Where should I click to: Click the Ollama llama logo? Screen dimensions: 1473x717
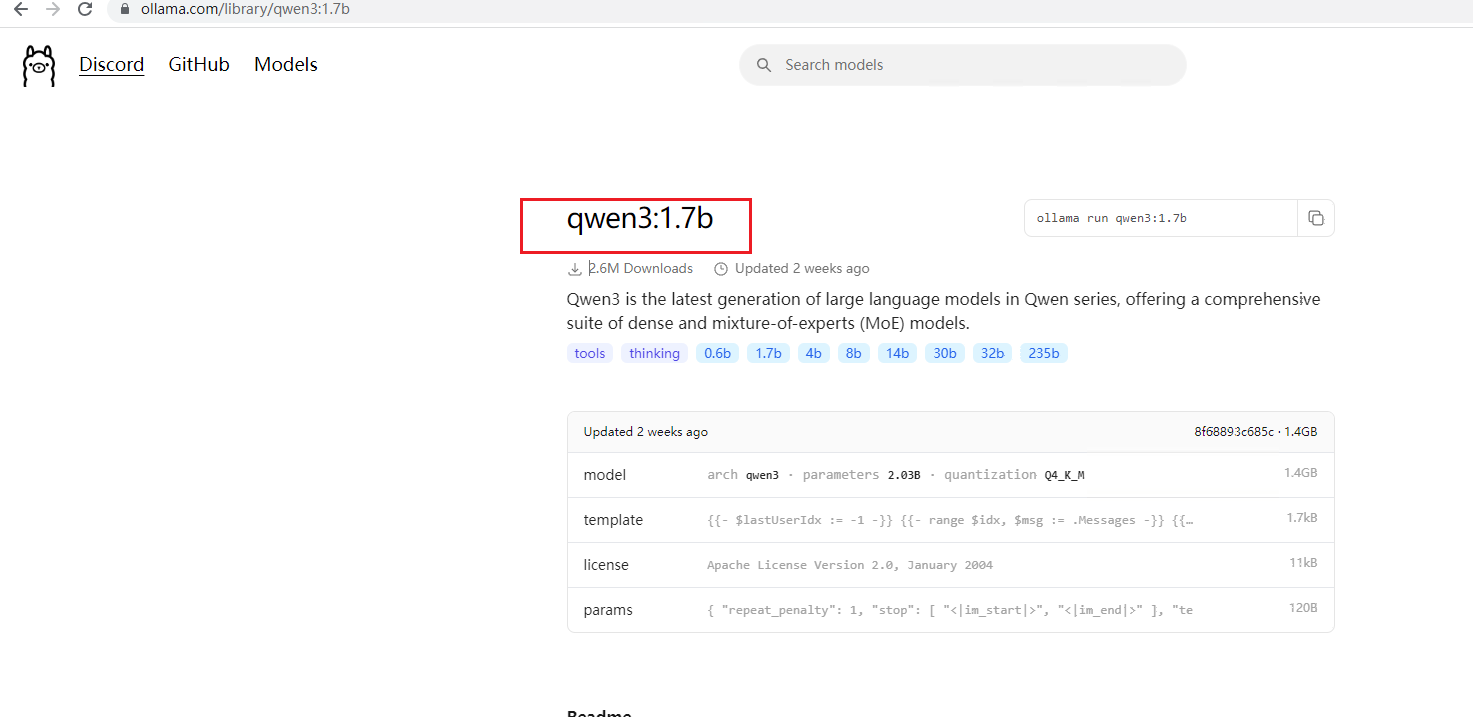[39, 66]
